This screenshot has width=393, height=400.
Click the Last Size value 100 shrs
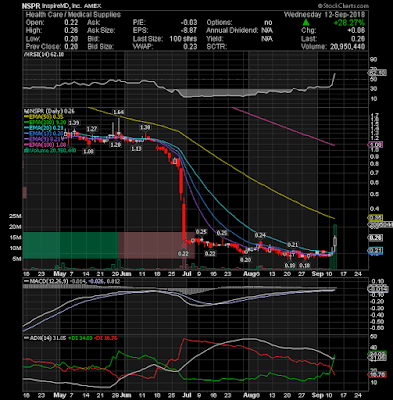[x=182, y=39]
